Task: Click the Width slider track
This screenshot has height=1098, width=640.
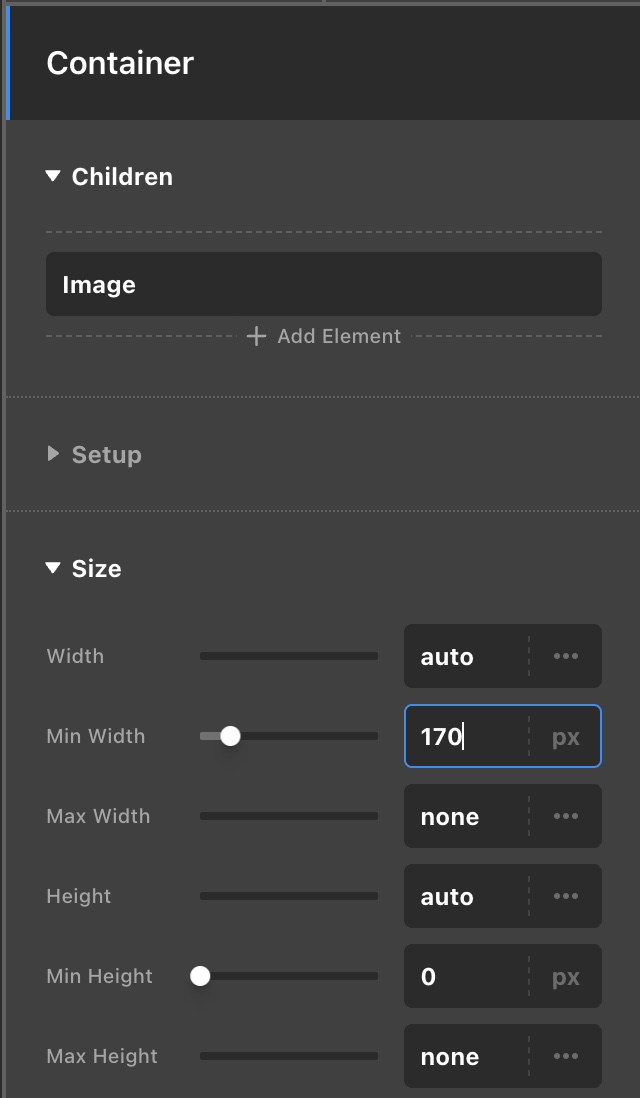Action: pos(288,657)
